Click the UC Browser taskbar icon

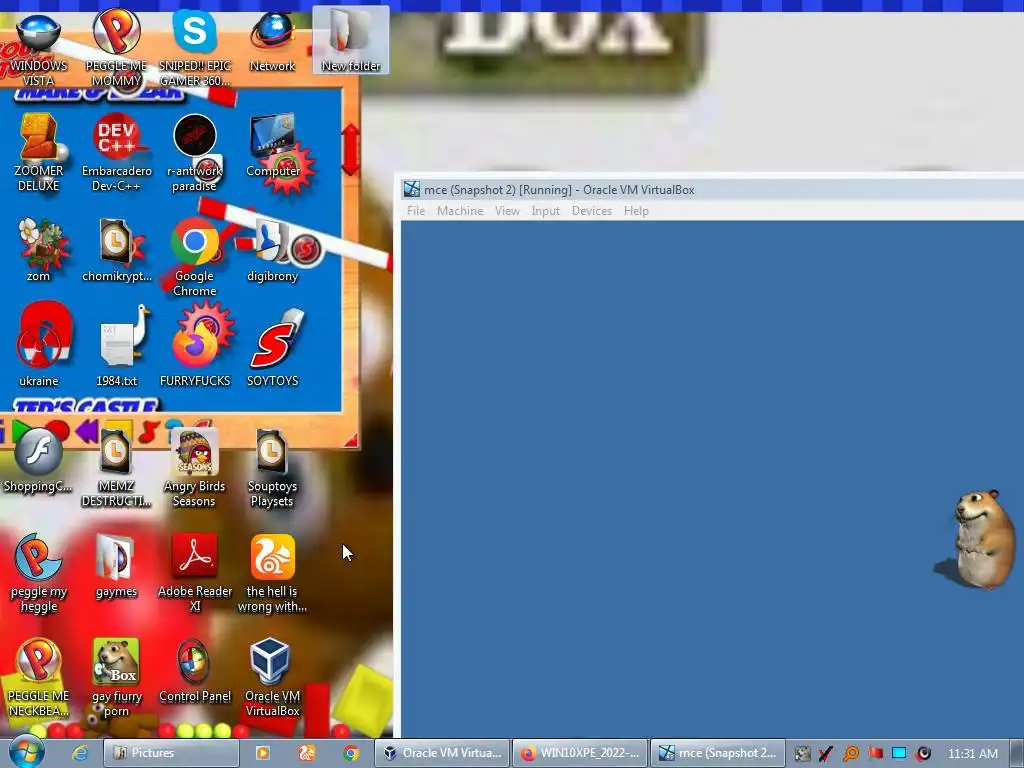click(x=307, y=753)
